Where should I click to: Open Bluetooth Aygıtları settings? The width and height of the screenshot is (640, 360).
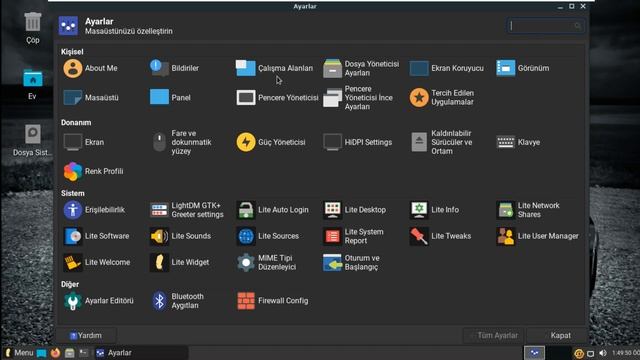coord(177,301)
